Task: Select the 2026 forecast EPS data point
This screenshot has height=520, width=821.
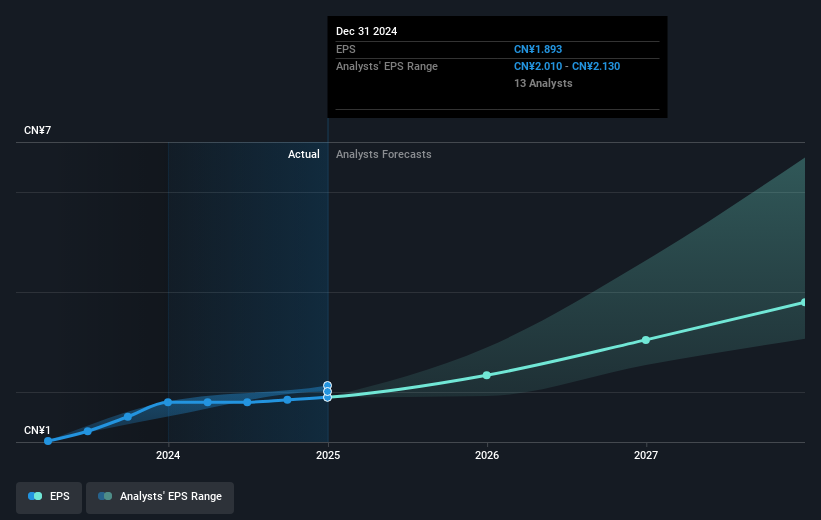Action: pos(486,375)
